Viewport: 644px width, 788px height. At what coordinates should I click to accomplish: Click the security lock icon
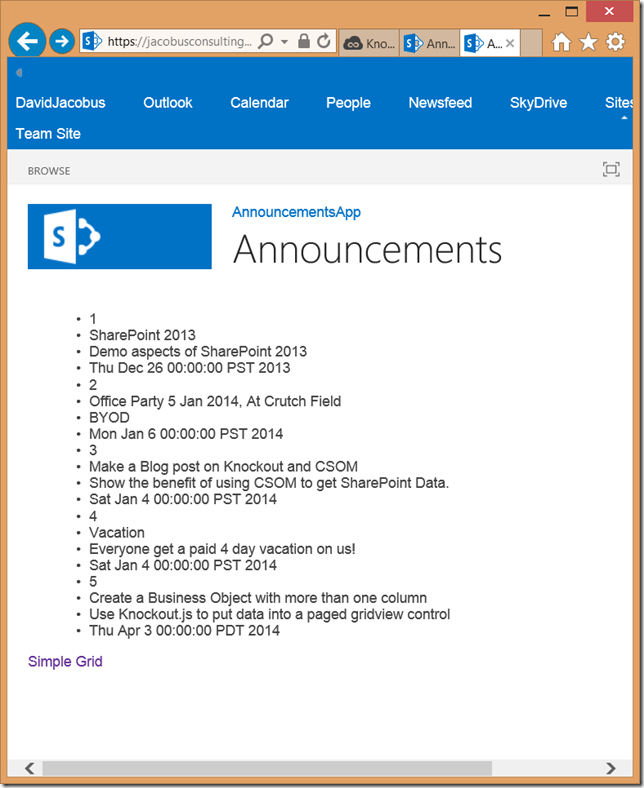point(304,41)
